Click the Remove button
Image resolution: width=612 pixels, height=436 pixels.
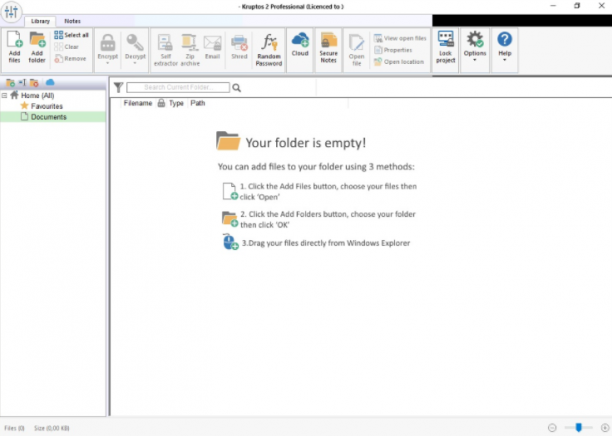[70, 59]
